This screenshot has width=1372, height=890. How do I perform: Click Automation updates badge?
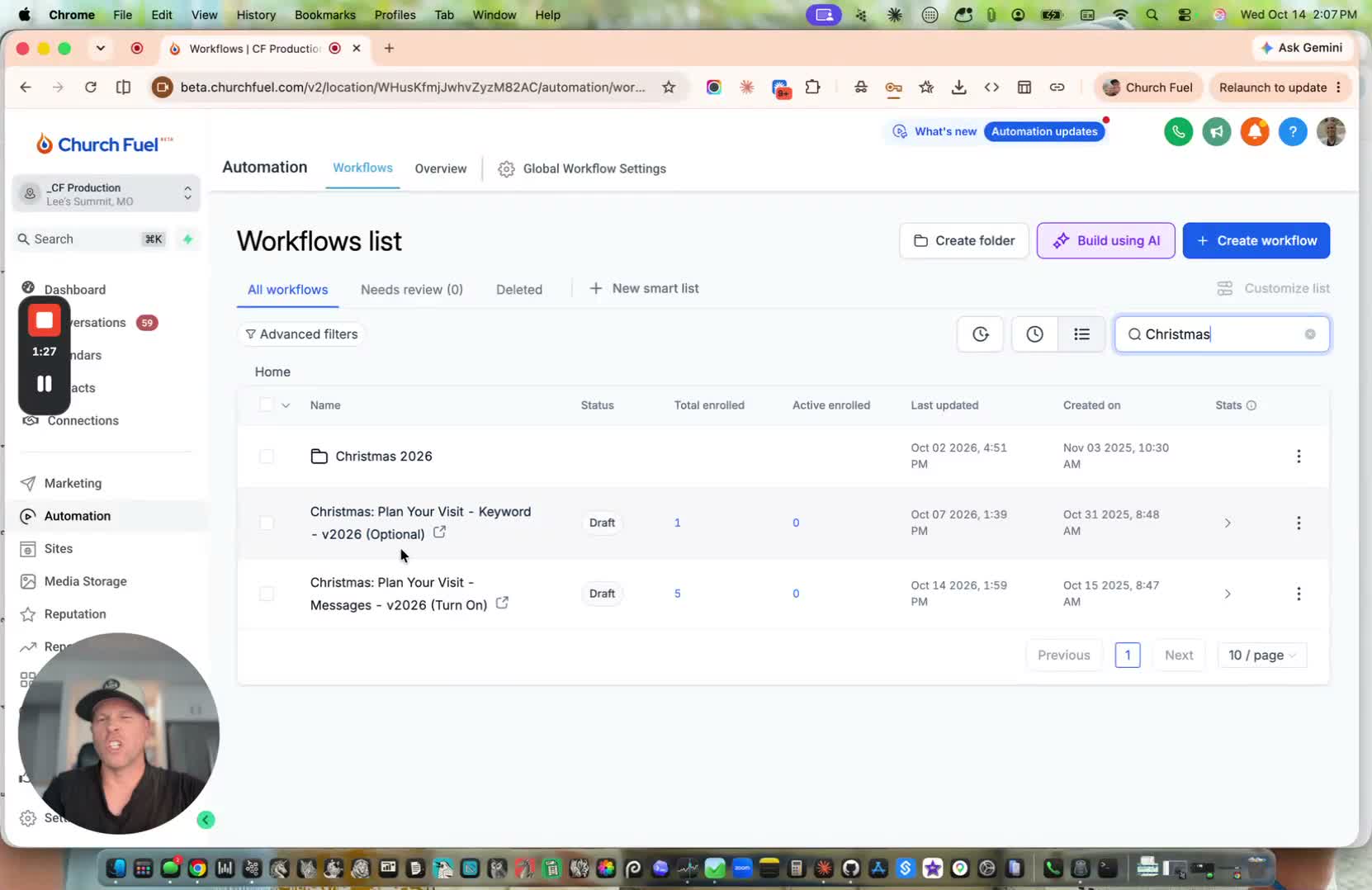1044,132
